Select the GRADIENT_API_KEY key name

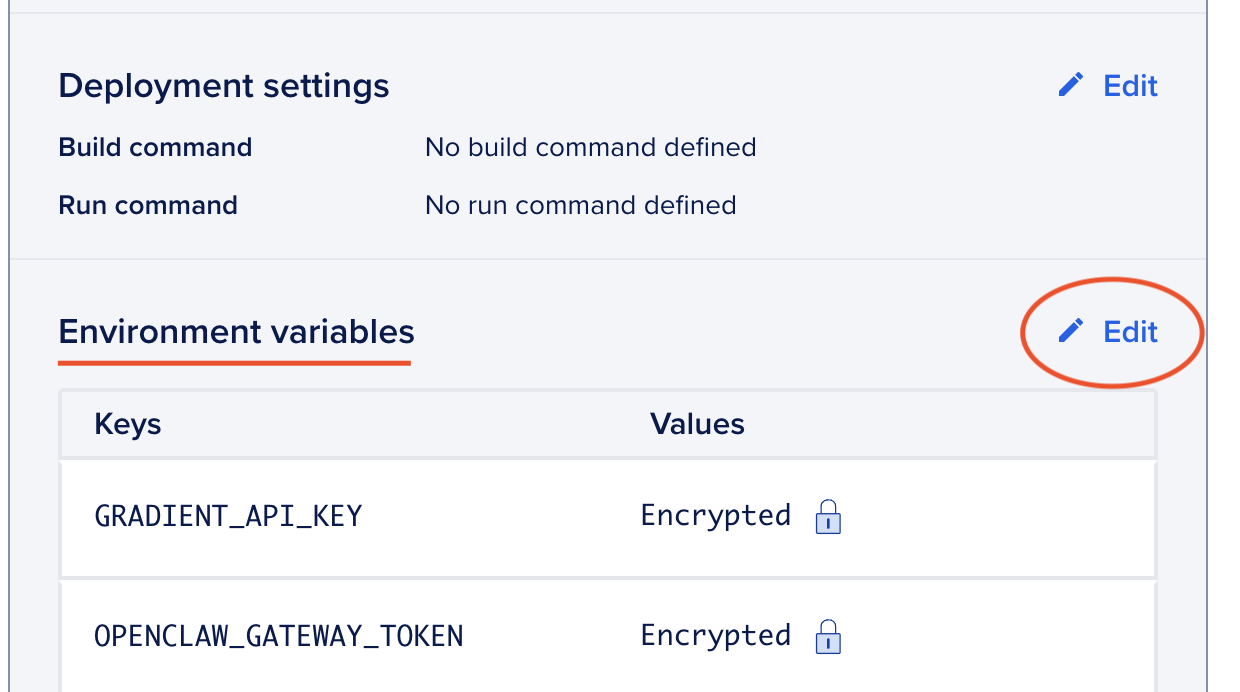click(228, 516)
